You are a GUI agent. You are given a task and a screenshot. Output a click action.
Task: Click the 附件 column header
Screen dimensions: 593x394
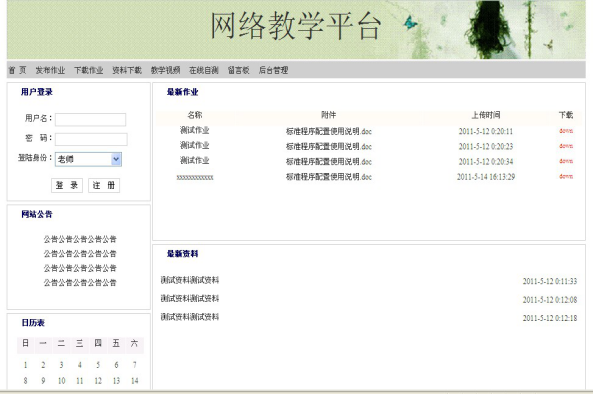click(x=328, y=115)
